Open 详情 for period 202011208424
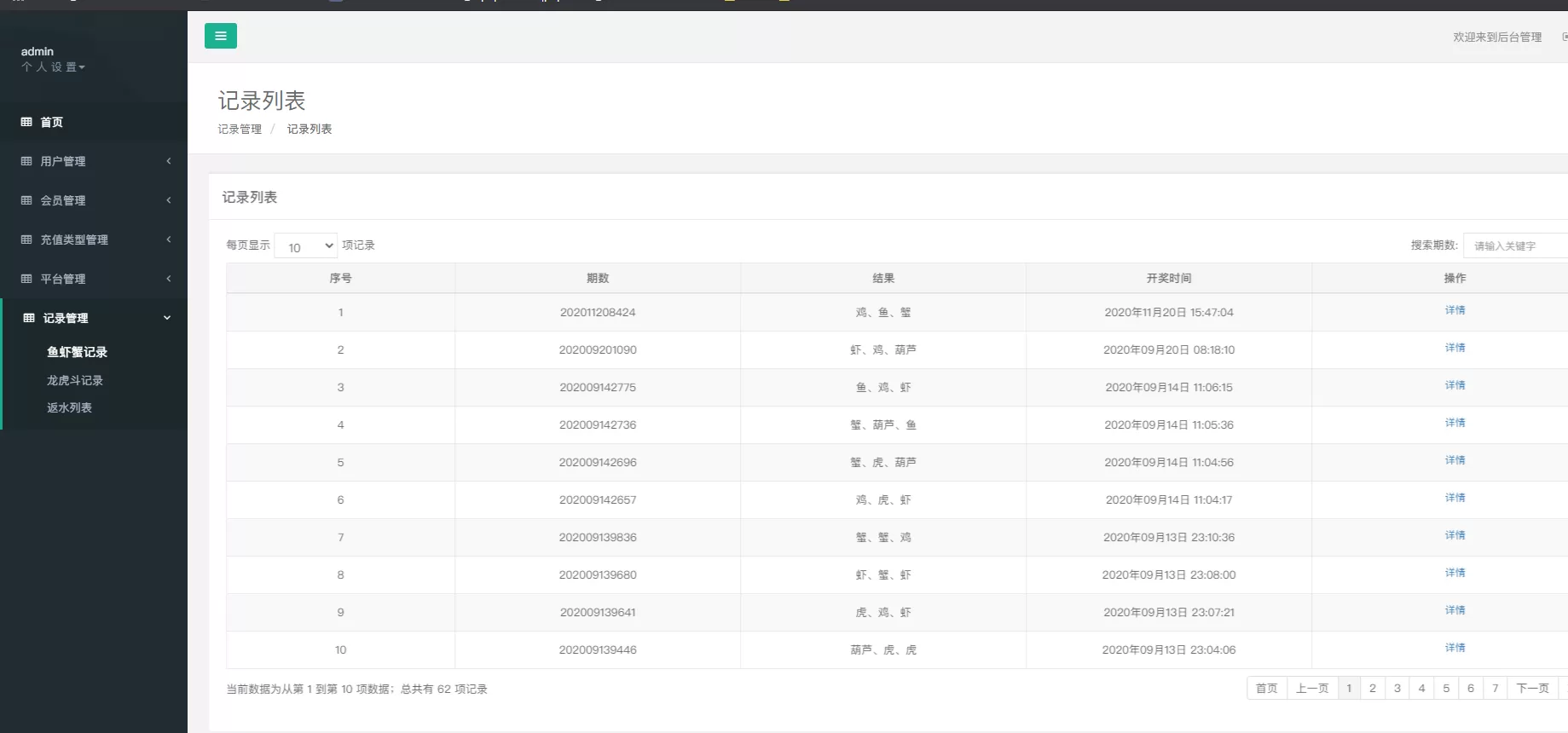Screen dimensions: 1568x733 coord(1455,310)
